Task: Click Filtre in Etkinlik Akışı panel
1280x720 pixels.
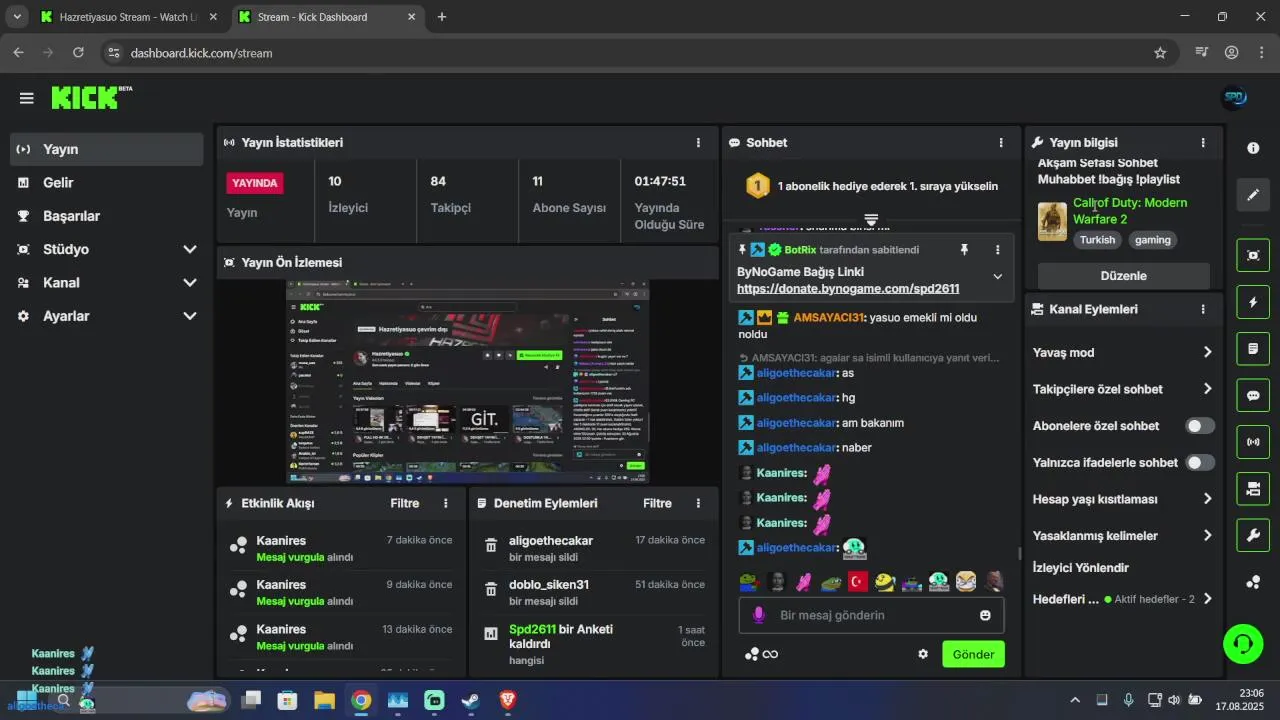Action: (405, 504)
